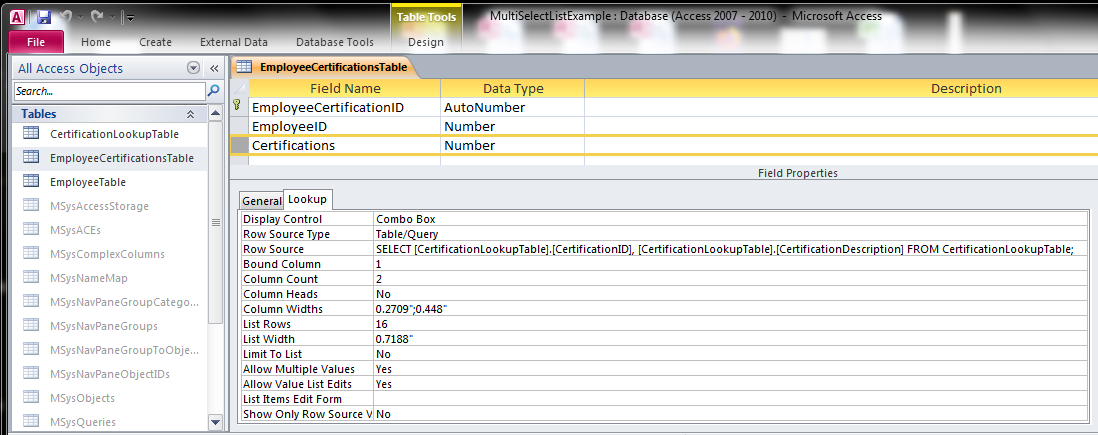Click the Limit To List No value
Image resolution: width=1098 pixels, height=435 pixels.
730,354
